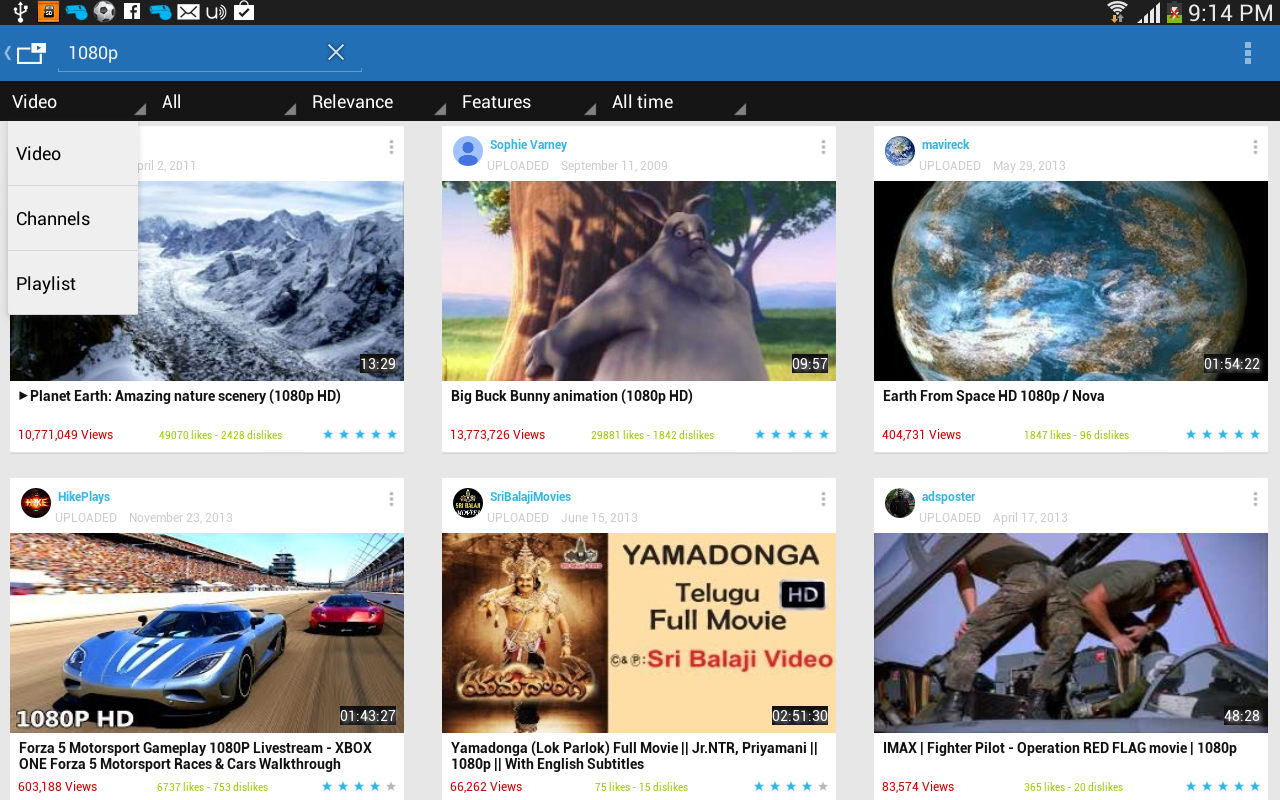Play the Big Buck Bunny thumbnail
Viewport: 1280px width, 800px height.
click(639, 281)
